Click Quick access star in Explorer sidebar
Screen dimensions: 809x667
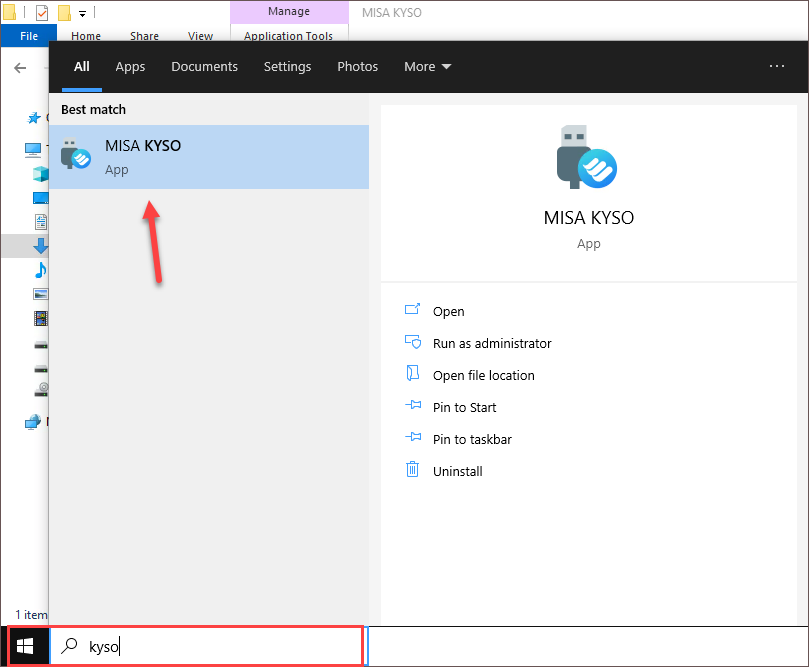[34, 118]
